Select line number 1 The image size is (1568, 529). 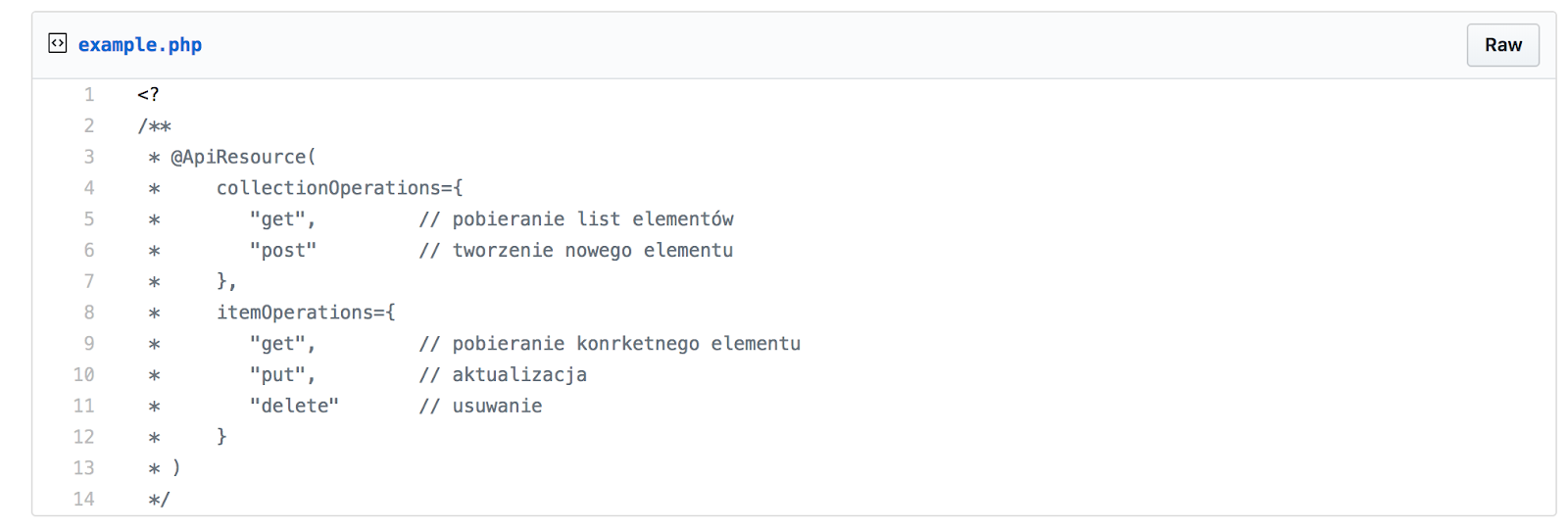point(89,95)
